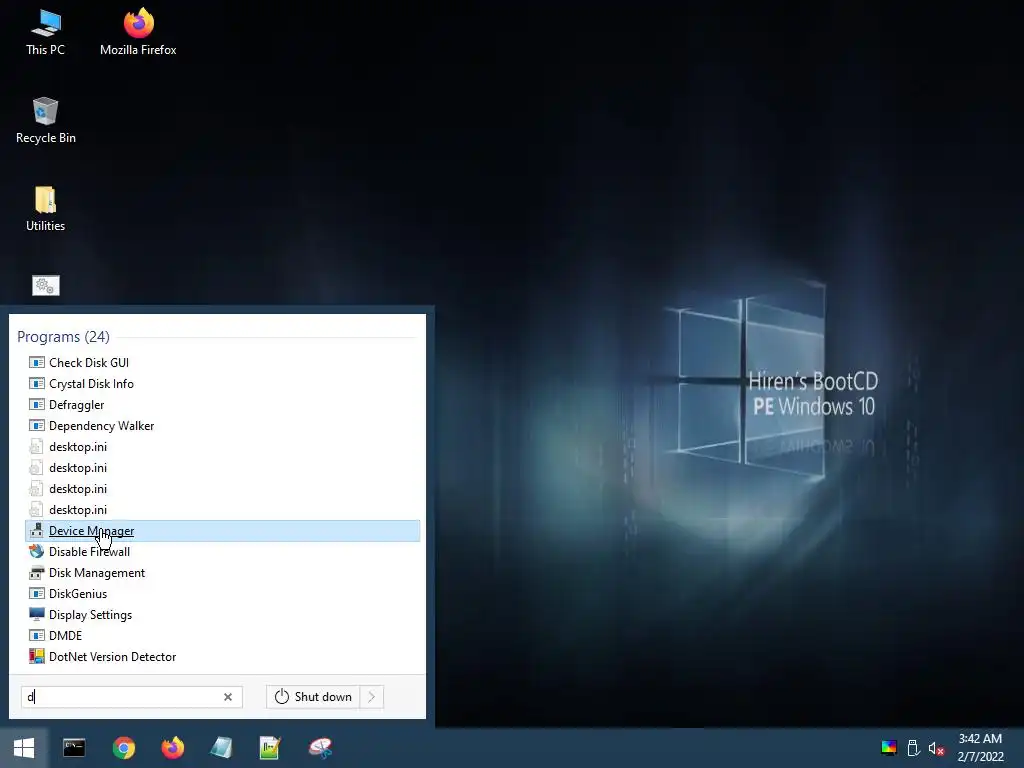This screenshot has height=768, width=1024.
Task: Select the first desktop.ini result
Action: click(222, 447)
